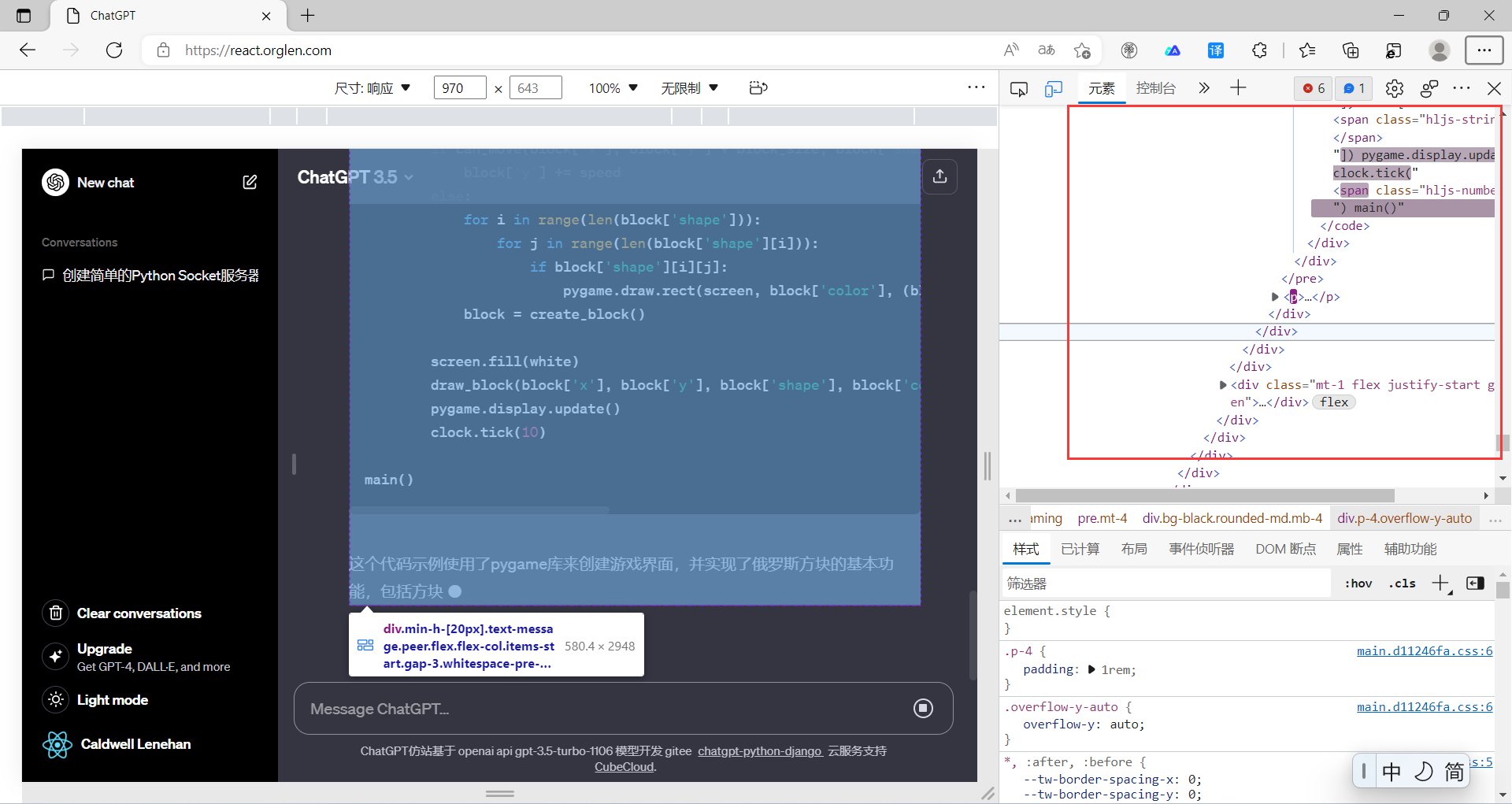Click the Accessibility pane tab
Screen dimensions: 1512x804
[x=1410, y=549]
